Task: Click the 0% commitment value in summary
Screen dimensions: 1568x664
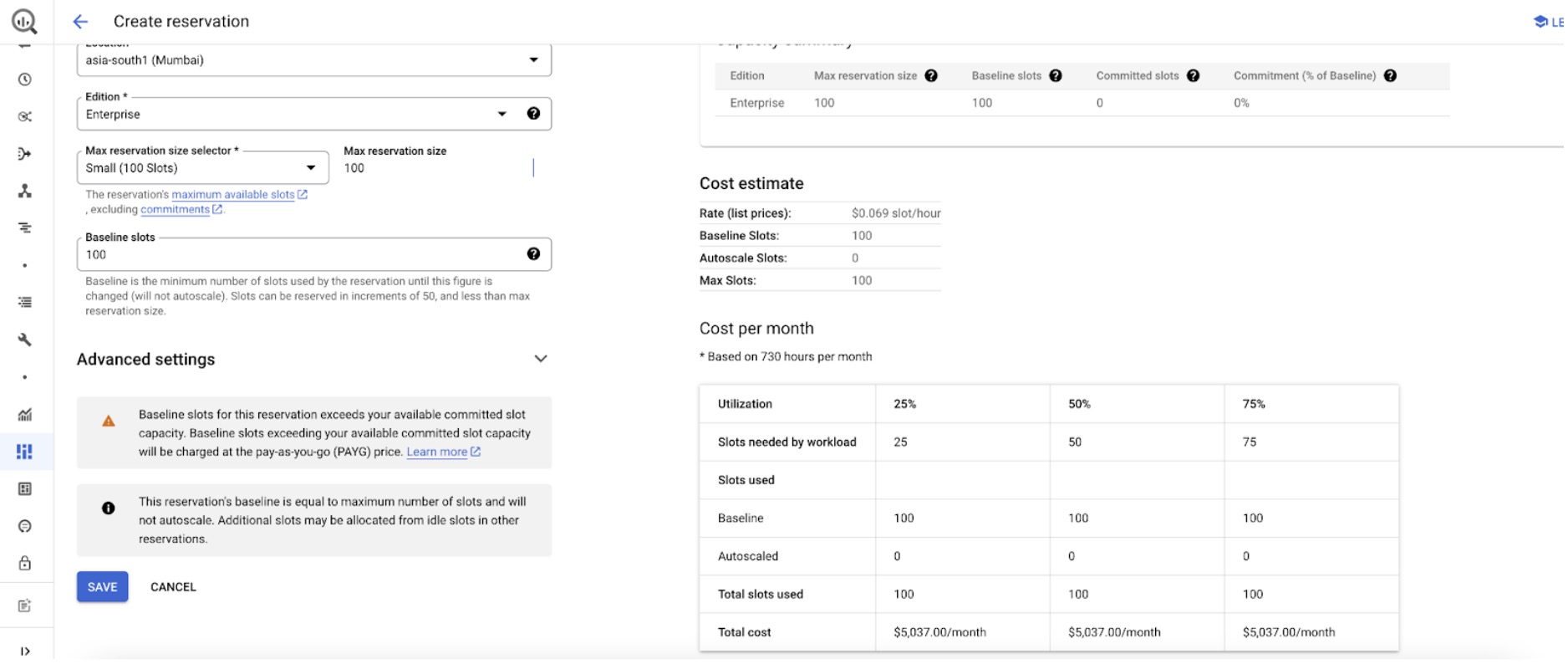Action: pos(1241,103)
